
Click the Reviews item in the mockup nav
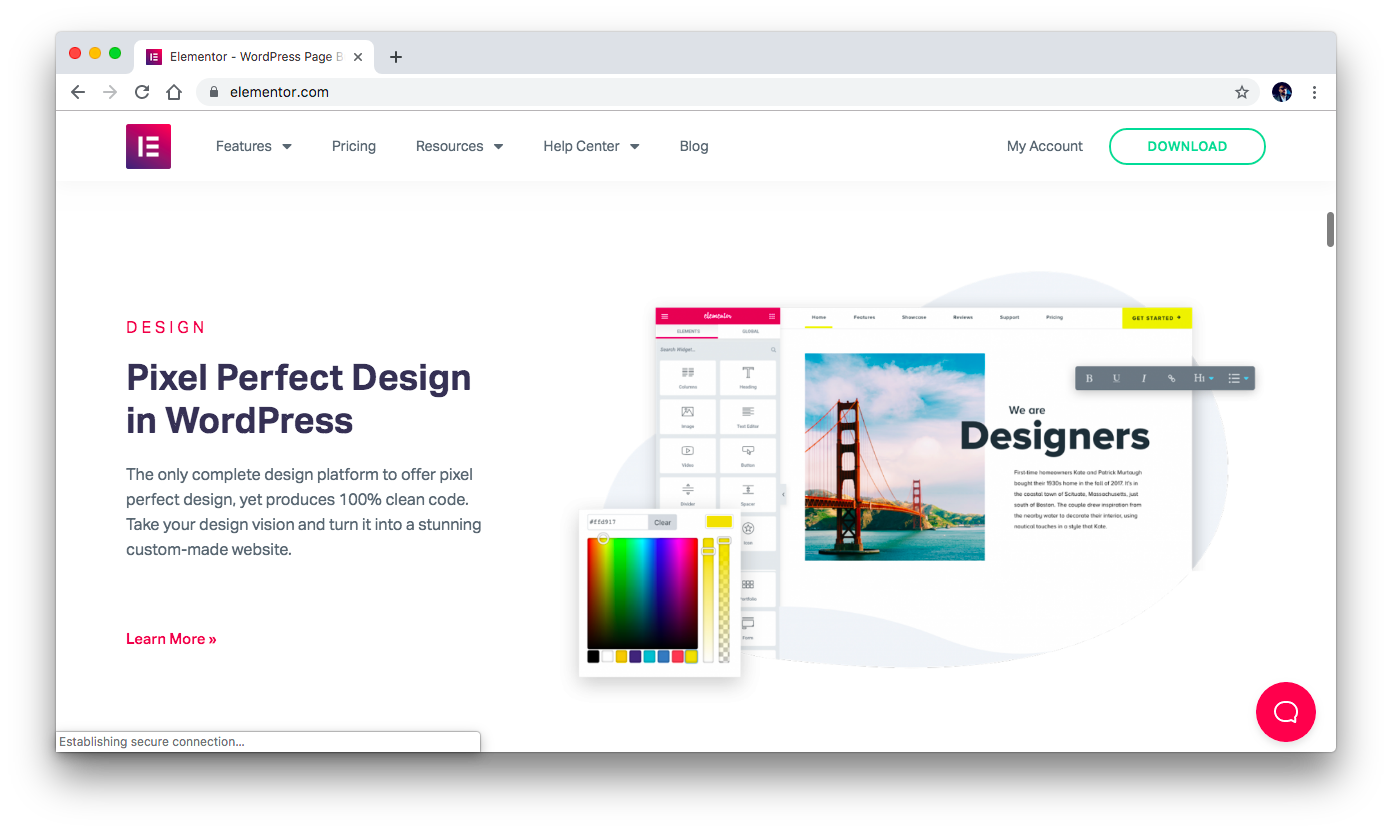coord(963,317)
